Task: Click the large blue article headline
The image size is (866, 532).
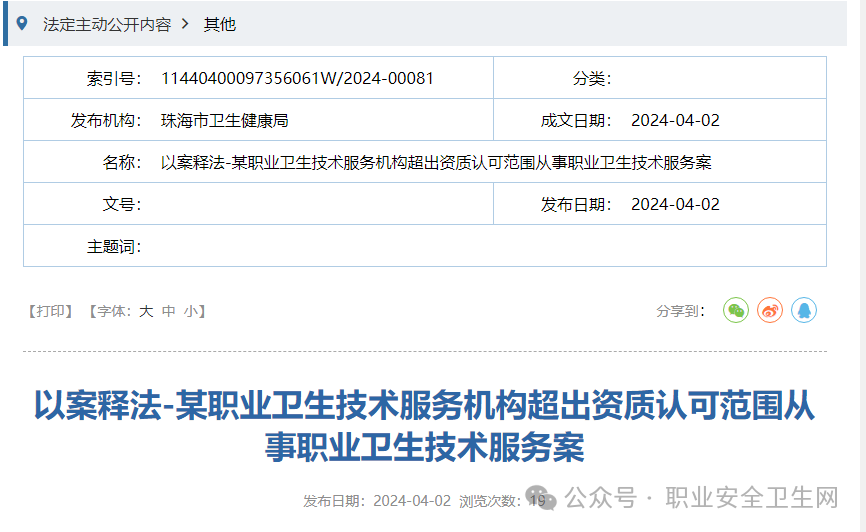Action: [425, 426]
